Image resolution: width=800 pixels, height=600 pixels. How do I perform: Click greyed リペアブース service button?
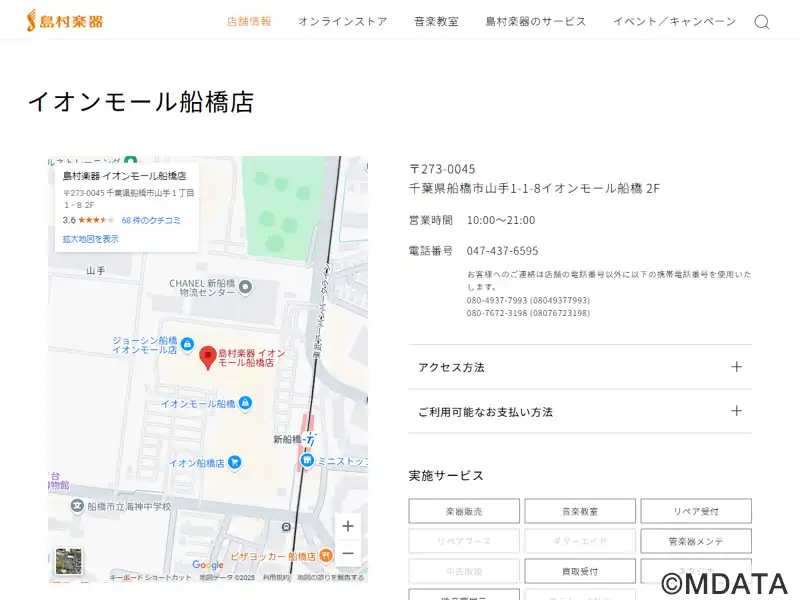pos(464,541)
